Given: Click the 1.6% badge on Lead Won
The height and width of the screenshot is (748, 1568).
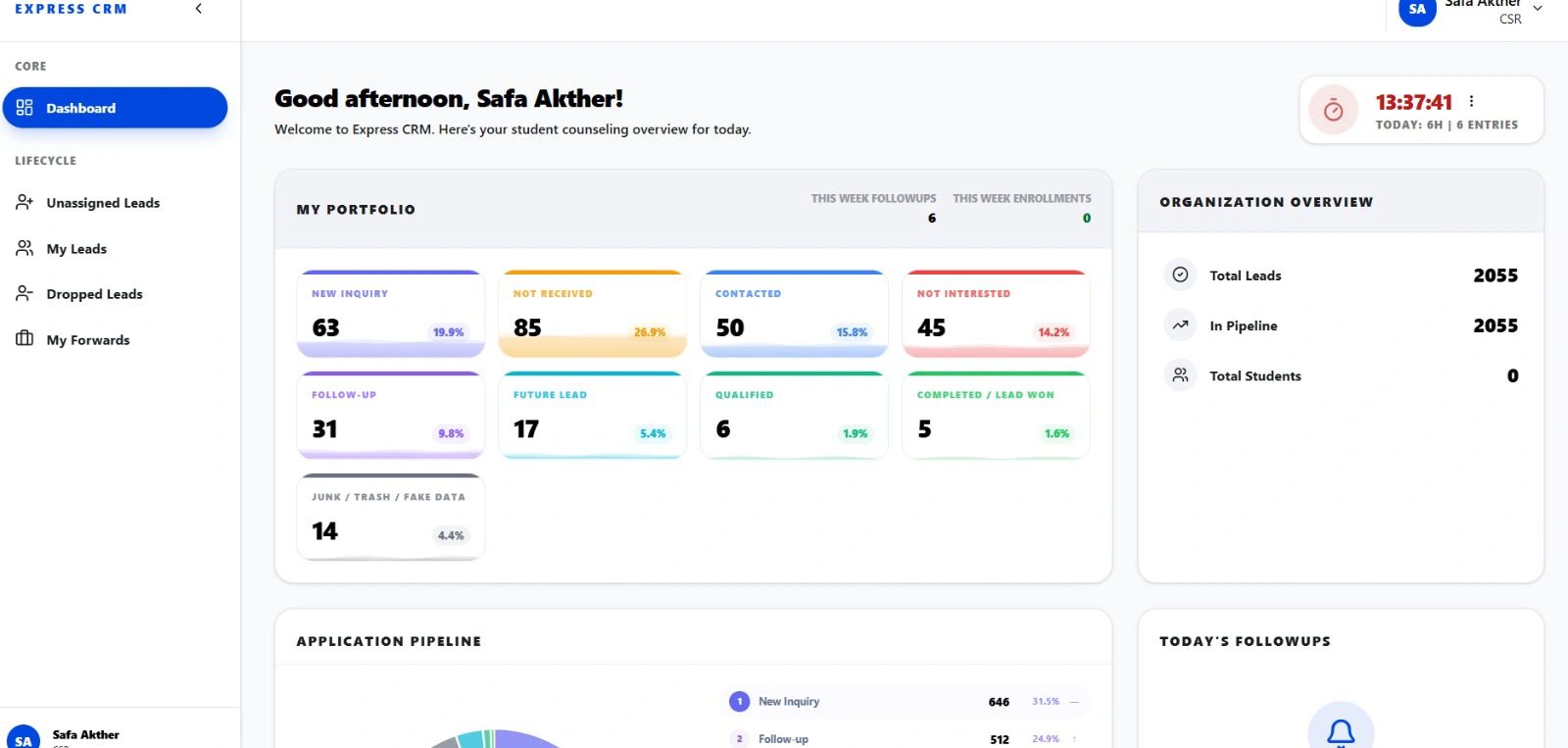Looking at the screenshot, I should pos(1056,433).
